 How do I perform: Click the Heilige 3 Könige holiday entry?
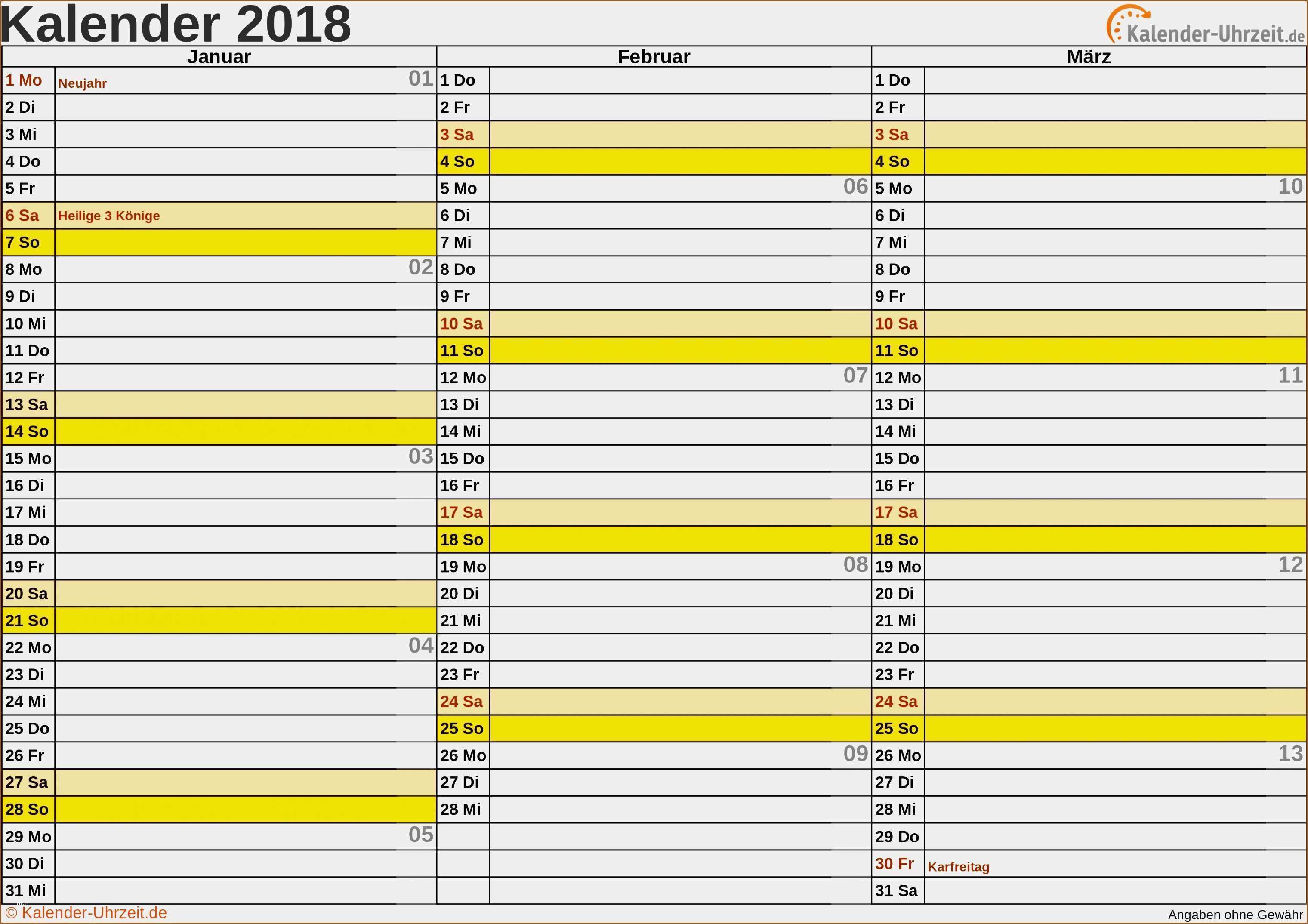pyautogui.click(x=109, y=216)
